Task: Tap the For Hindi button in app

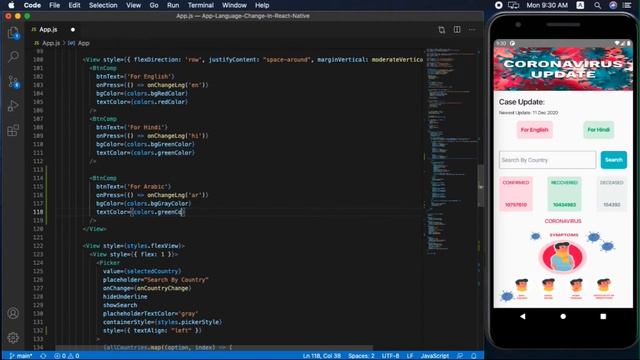Action: pos(598,130)
